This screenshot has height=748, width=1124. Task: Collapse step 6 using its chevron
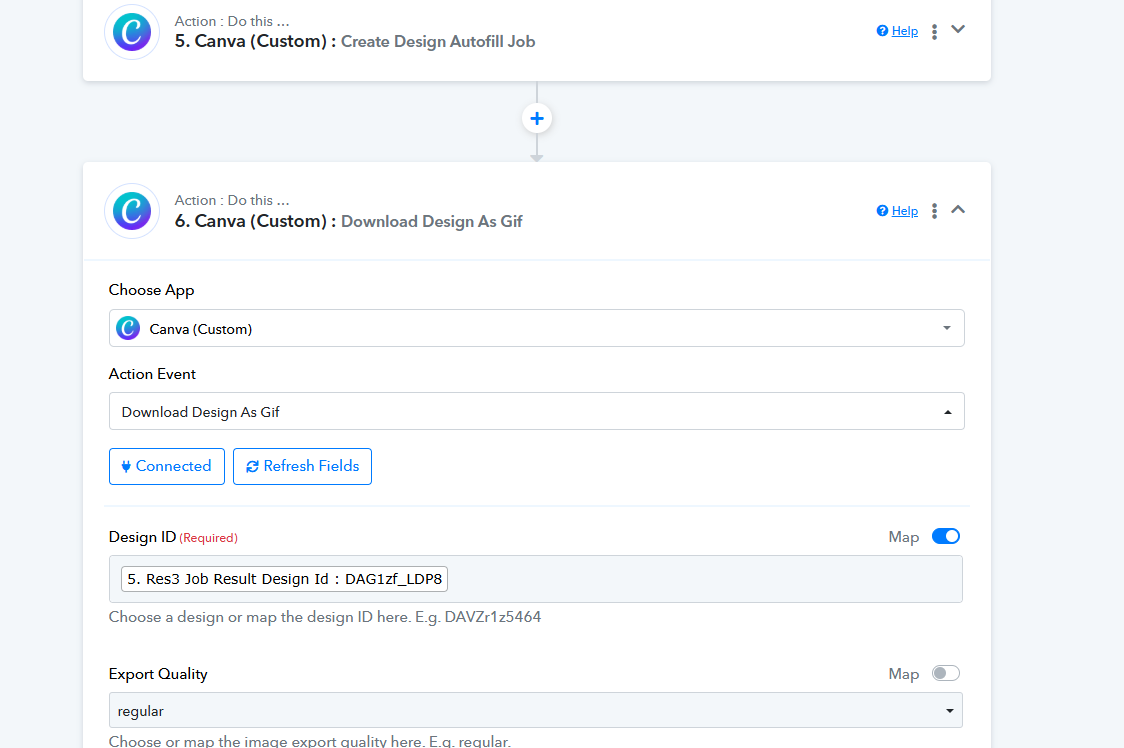click(958, 210)
